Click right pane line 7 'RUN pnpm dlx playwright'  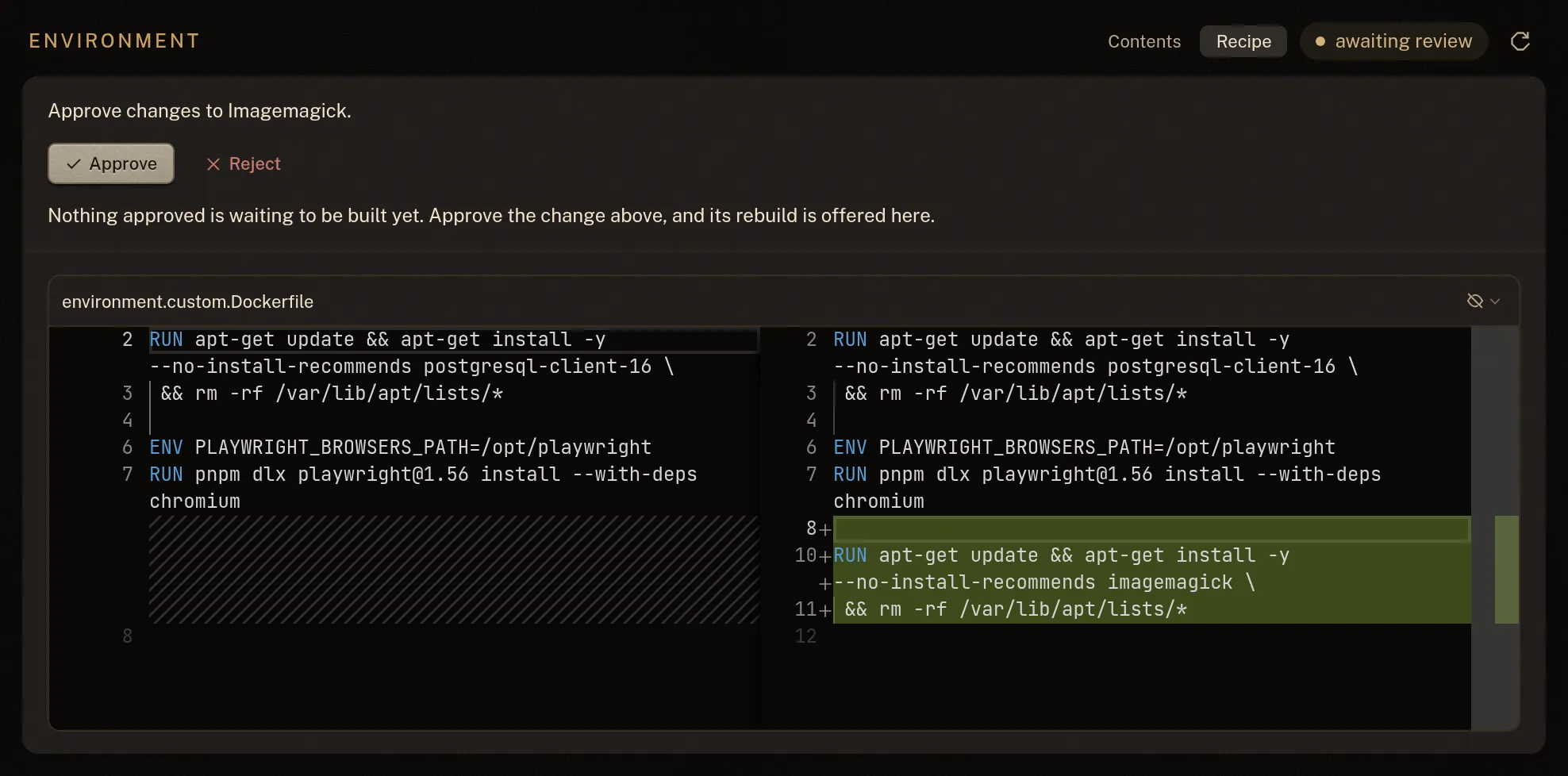1107,474
